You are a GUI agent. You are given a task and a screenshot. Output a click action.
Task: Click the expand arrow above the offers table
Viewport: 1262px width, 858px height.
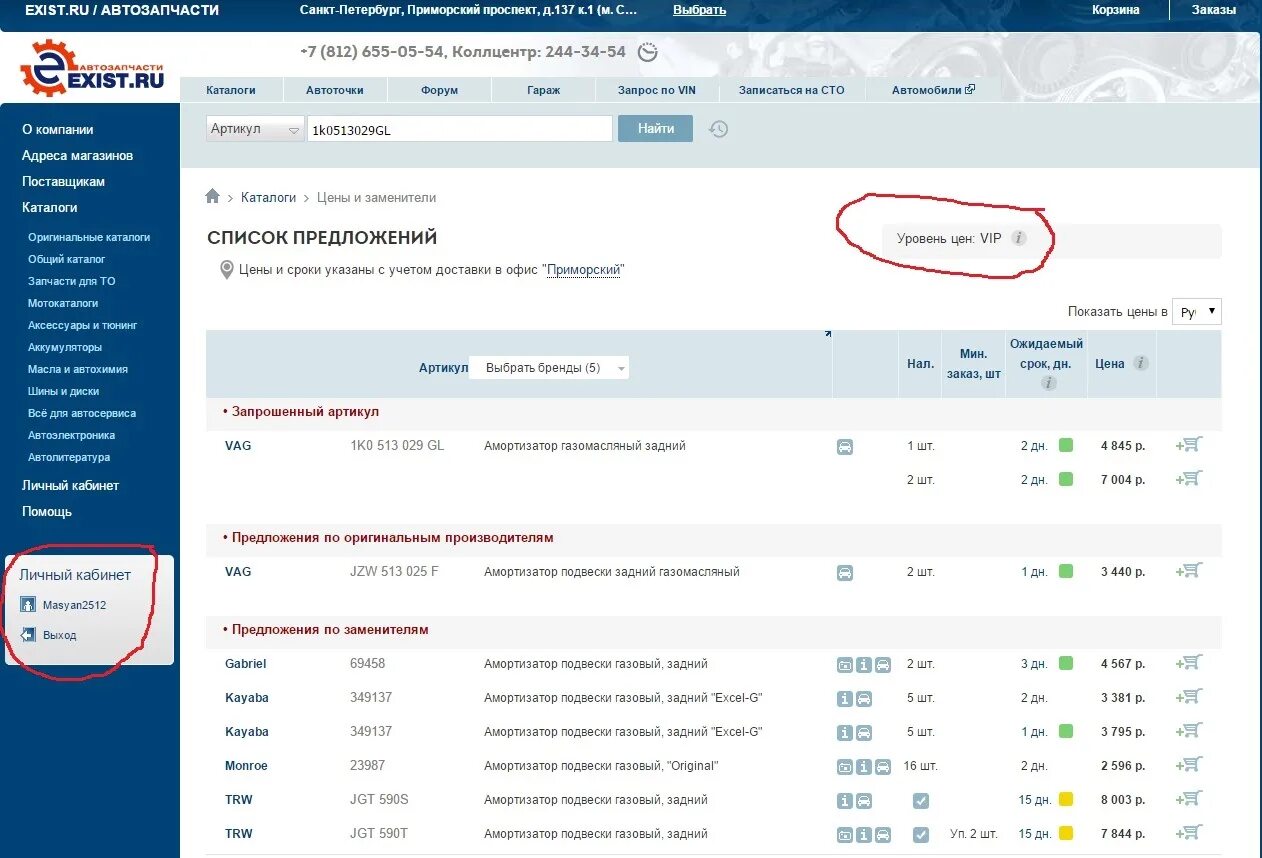point(828,334)
